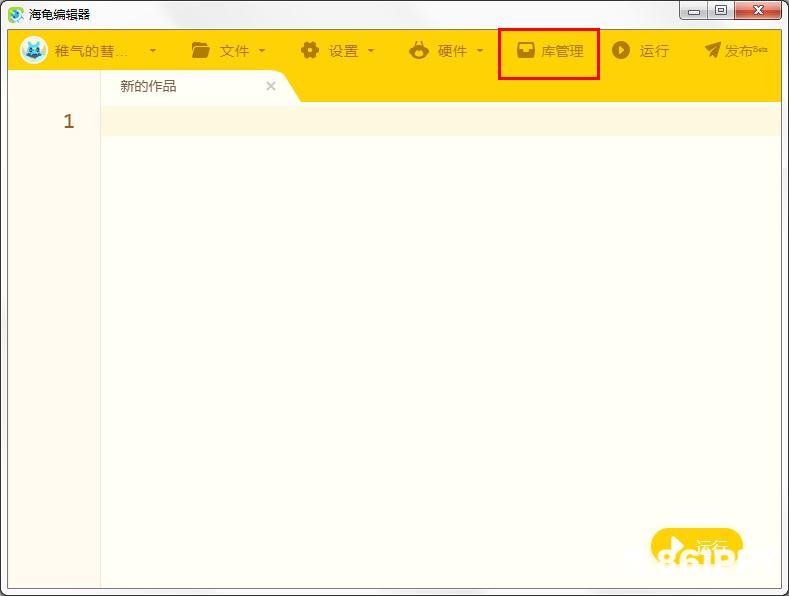Screen dimensions: 789x596
Task: Expand the 文件 menu arrow
Action: point(262,50)
